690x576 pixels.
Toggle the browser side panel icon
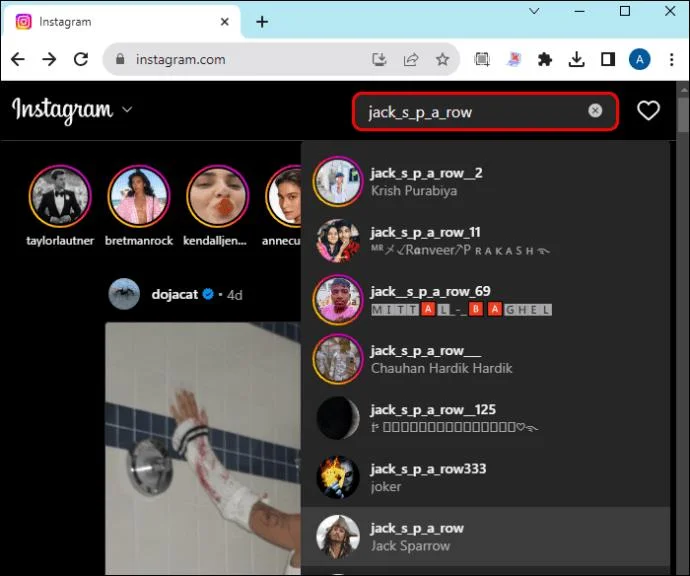coord(608,59)
